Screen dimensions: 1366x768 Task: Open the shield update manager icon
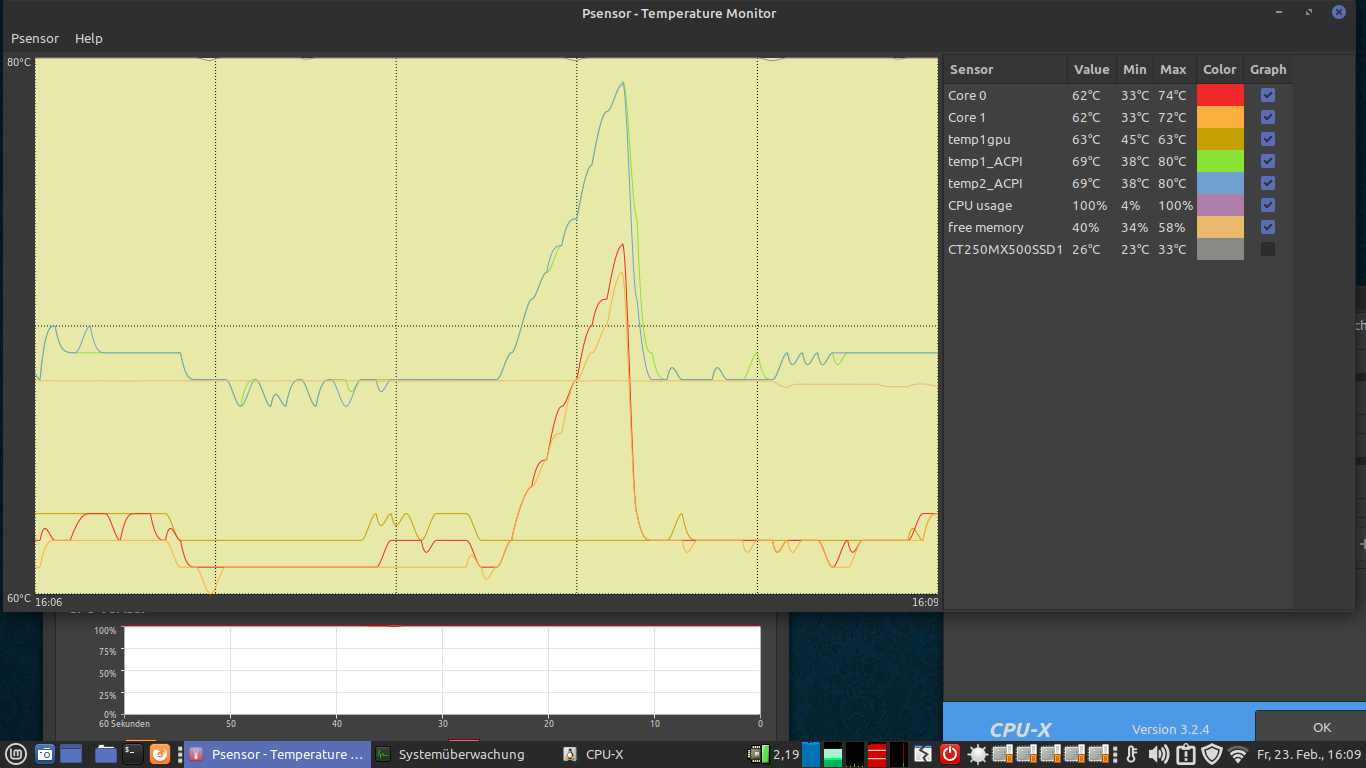point(1212,754)
